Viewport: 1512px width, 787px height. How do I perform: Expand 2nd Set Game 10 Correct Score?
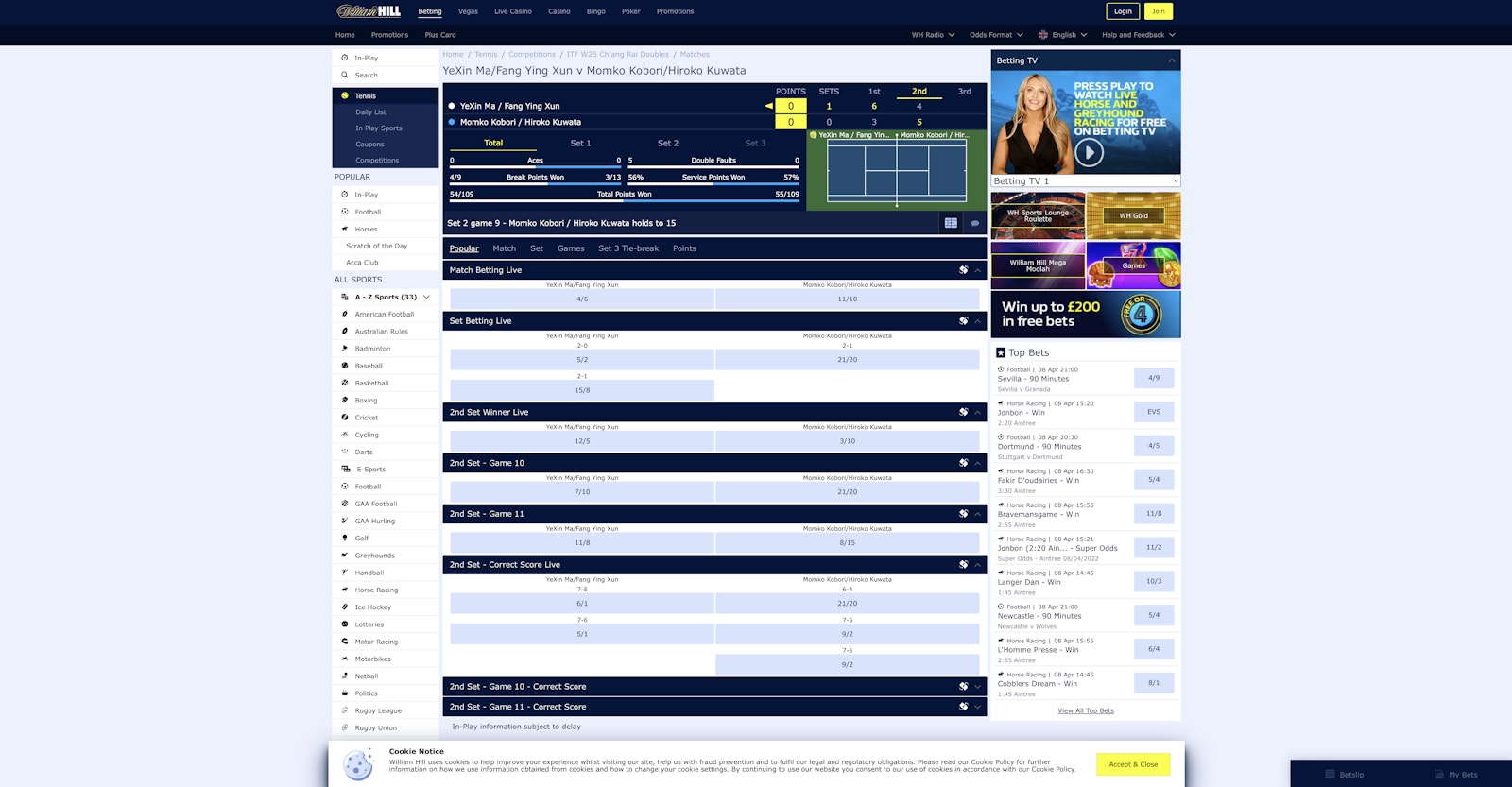(x=978, y=687)
